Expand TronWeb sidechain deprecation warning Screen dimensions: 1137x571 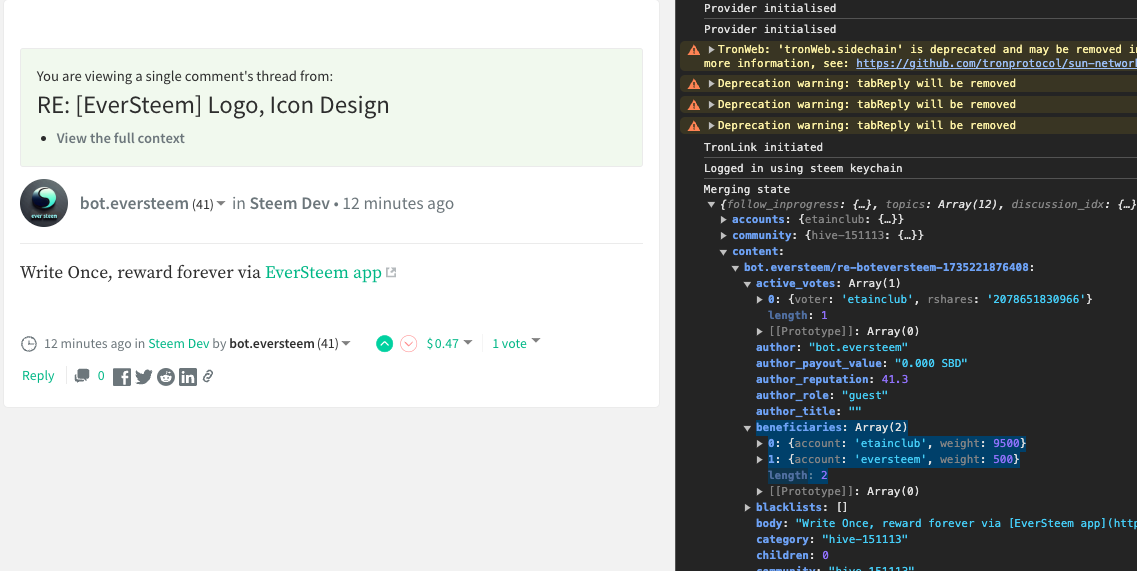coord(712,50)
